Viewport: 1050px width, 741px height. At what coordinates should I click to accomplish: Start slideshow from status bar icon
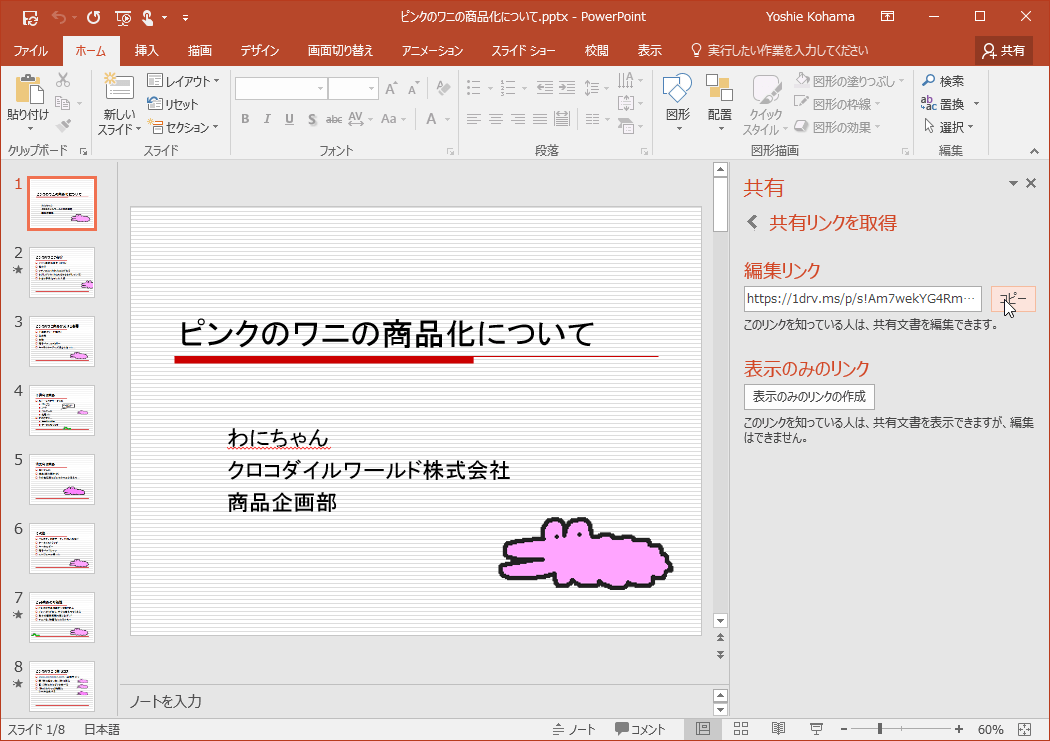816,729
